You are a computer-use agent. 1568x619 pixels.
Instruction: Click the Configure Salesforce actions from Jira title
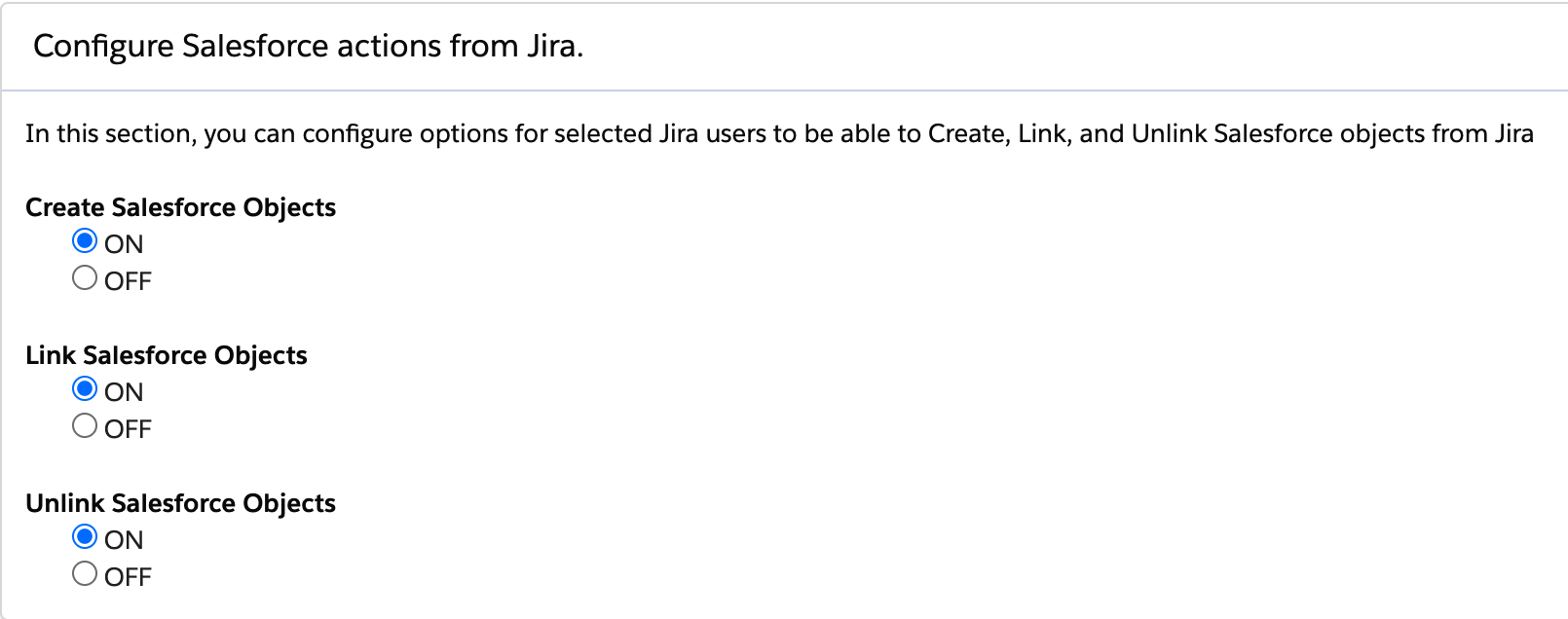[x=308, y=46]
